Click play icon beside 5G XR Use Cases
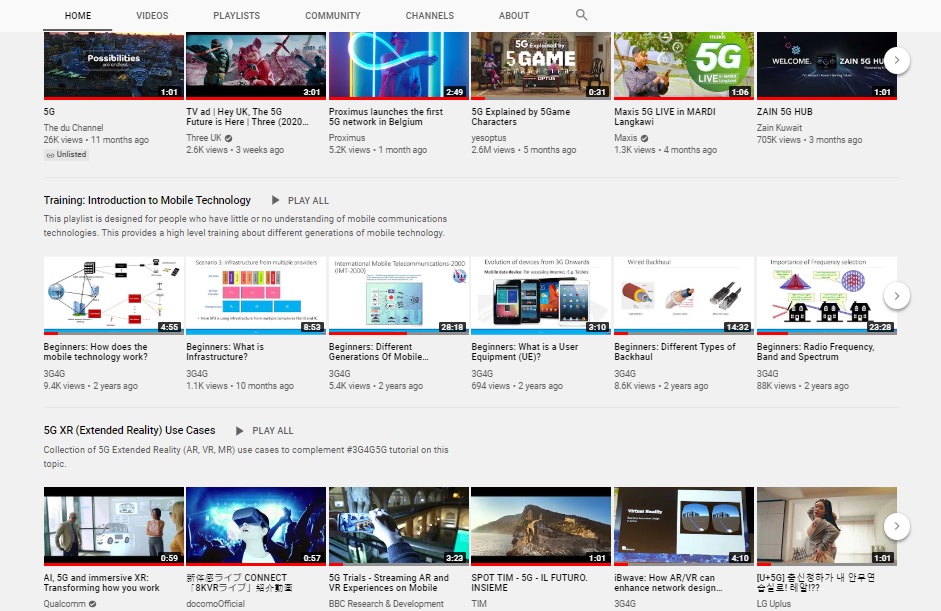This screenshot has width=941, height=611. pos(239,430)
